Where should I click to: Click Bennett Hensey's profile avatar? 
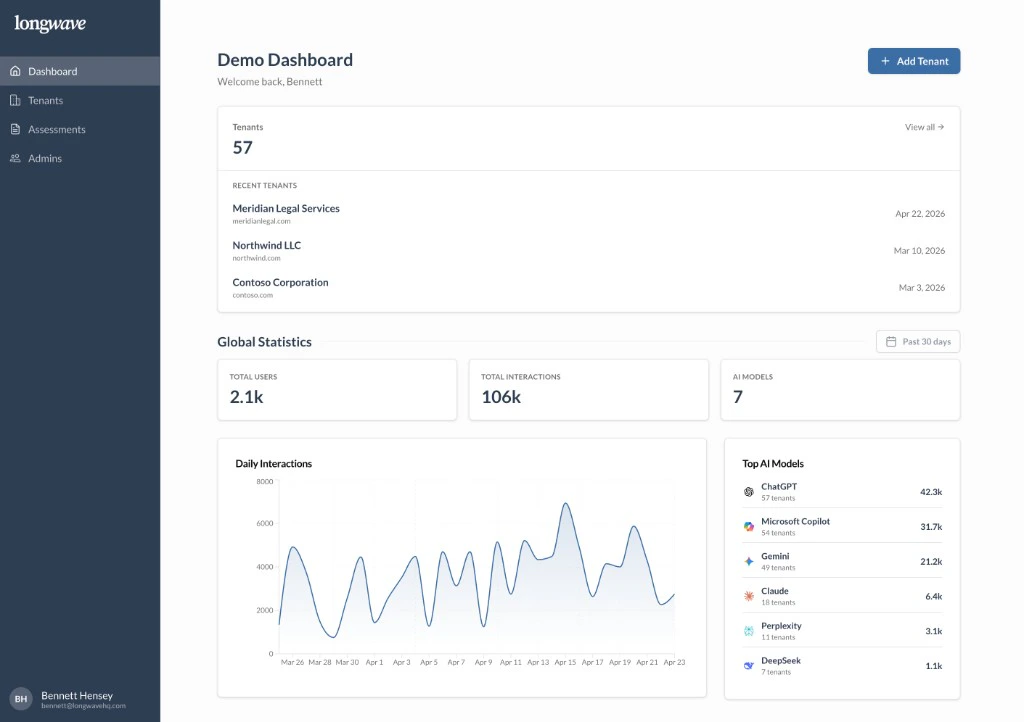20,701
